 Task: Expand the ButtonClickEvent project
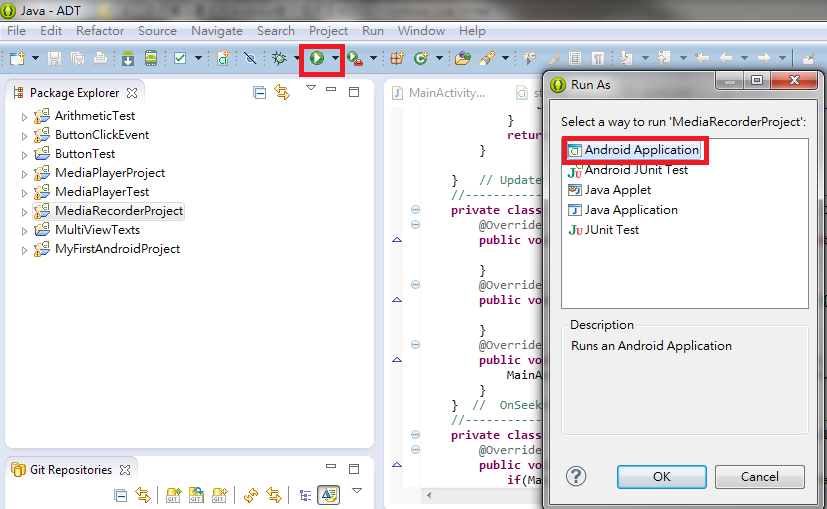(24, 136)
